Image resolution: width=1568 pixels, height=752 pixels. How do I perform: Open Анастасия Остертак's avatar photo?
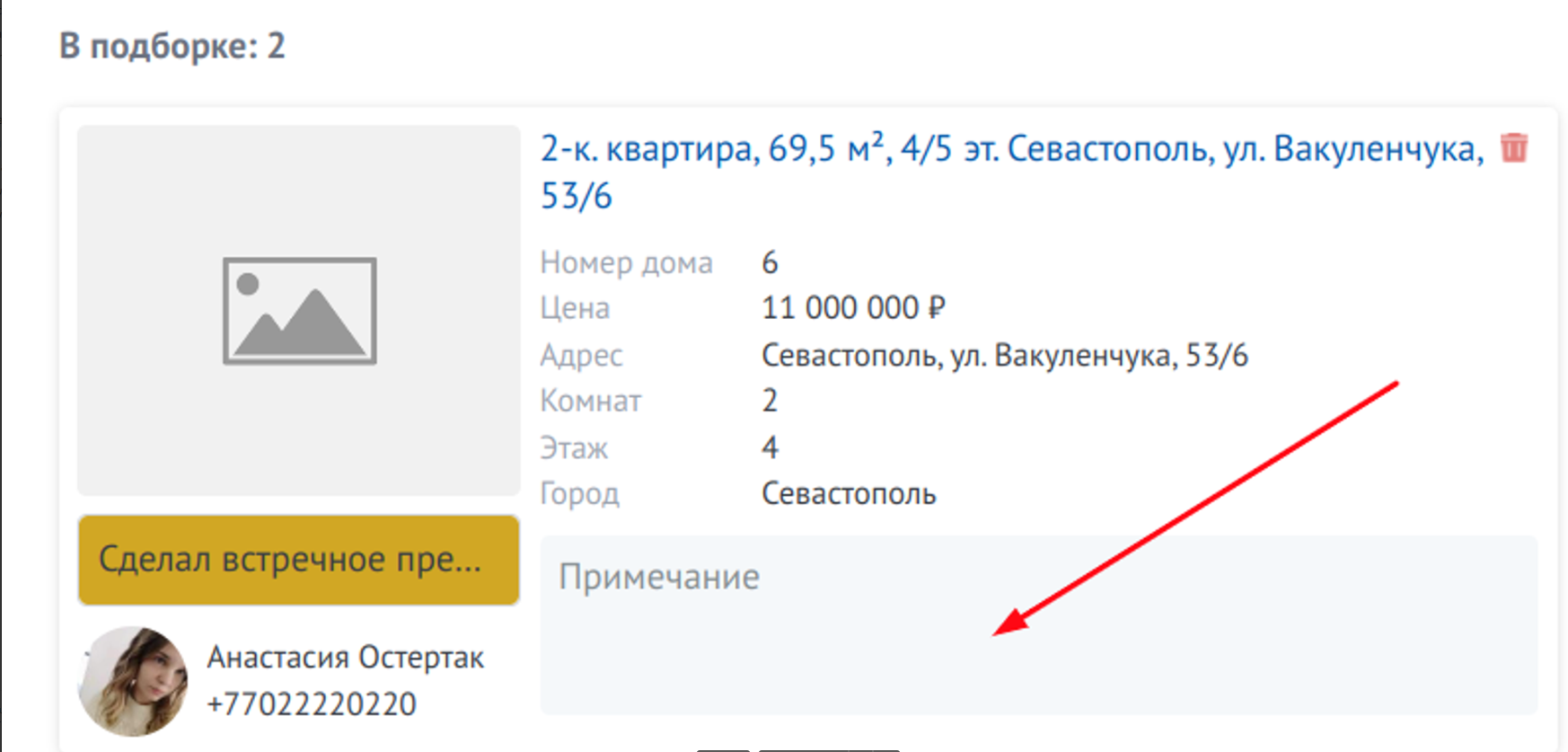pos(134,681)
